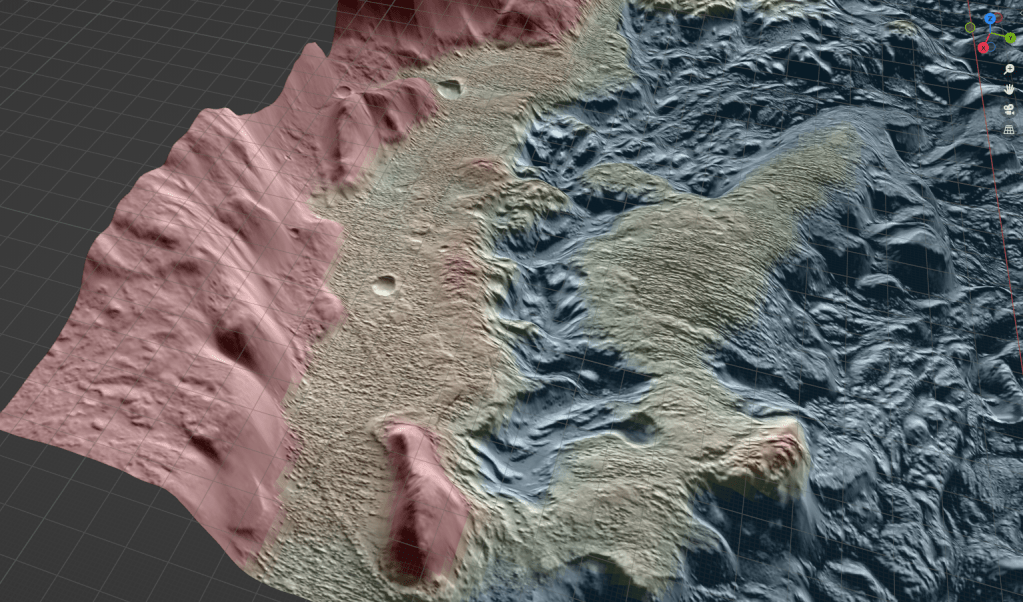Toggle perspective/orthographic grid icon
This screenshot has width=1023, height=602.
point(1010,129)
